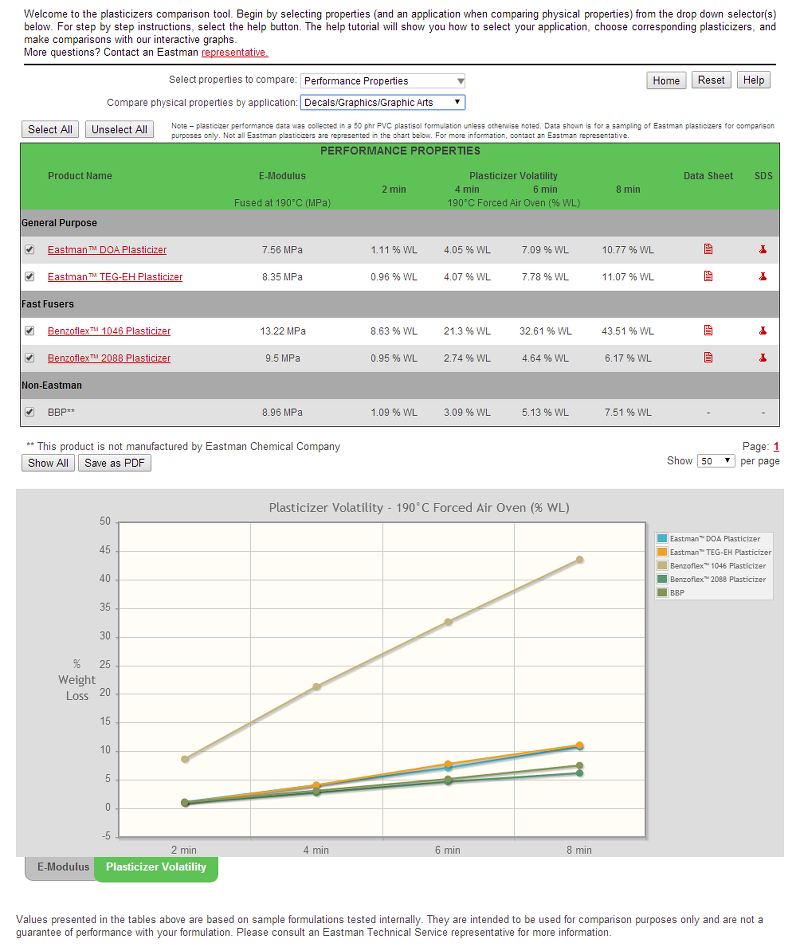The height and width of the screenshot is (947, 800).
Task: Click the Data Sheet column header
Action: click(x=708, y=176)
